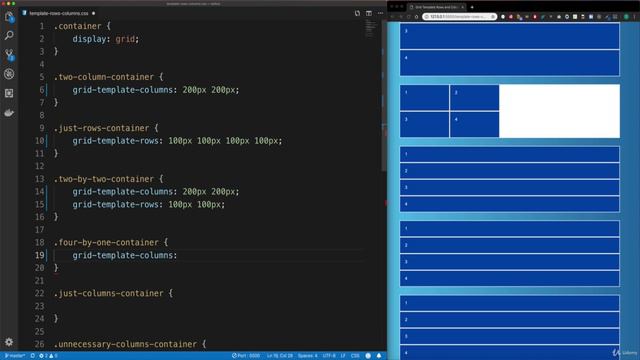This screenshot has height=360, width=640.
Task: Click the feedback smiley in the status bar
Action: click(x=368, y=356)
